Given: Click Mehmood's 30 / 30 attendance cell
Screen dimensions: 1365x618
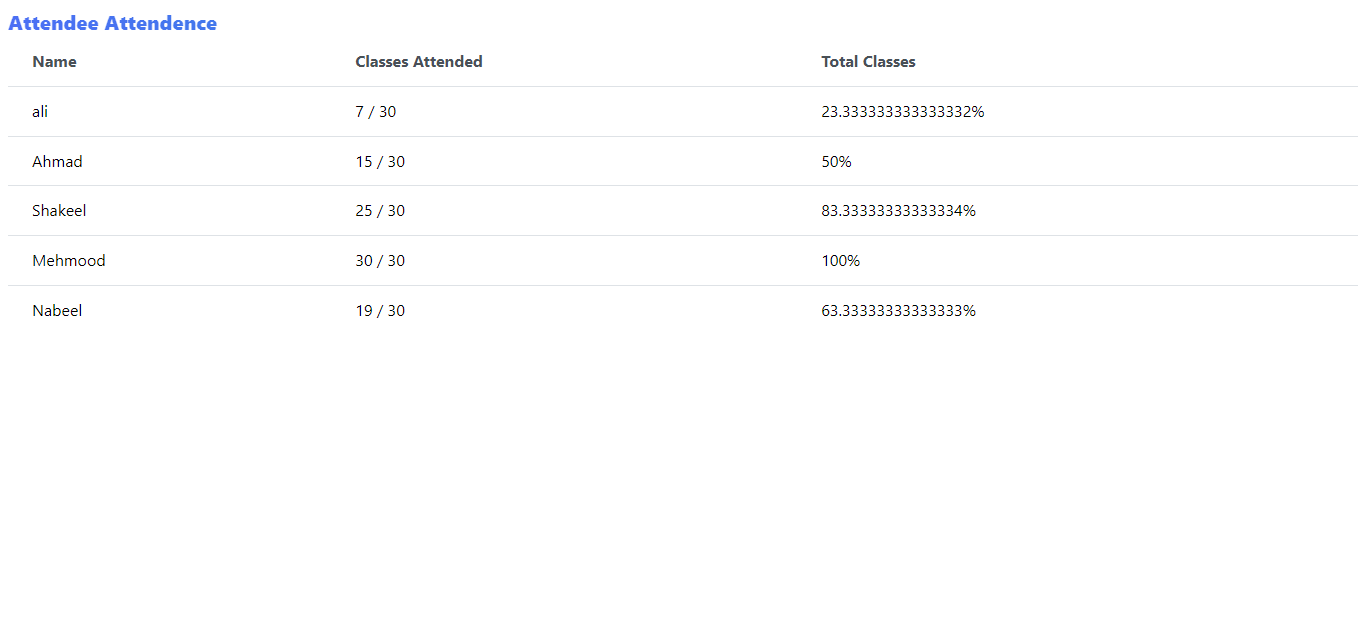Looking at the screenshot, I should tap(380, 260).
